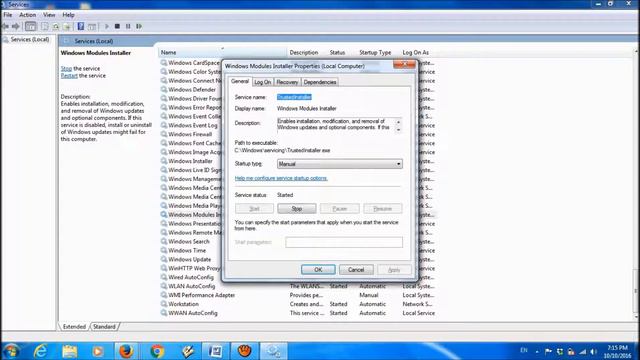Open Windows Explorer folder on taskbar
Screen dimensions: 640x360
coord(70,351)
